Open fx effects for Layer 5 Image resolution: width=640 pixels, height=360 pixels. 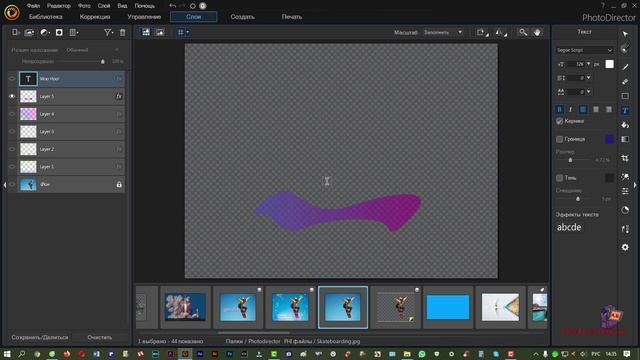click(119, 96)
